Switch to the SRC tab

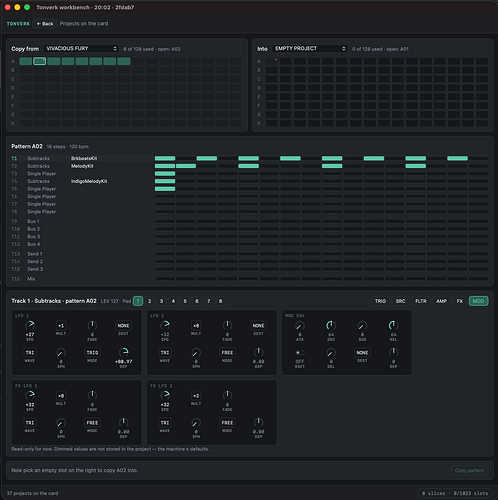pos(400,301)
